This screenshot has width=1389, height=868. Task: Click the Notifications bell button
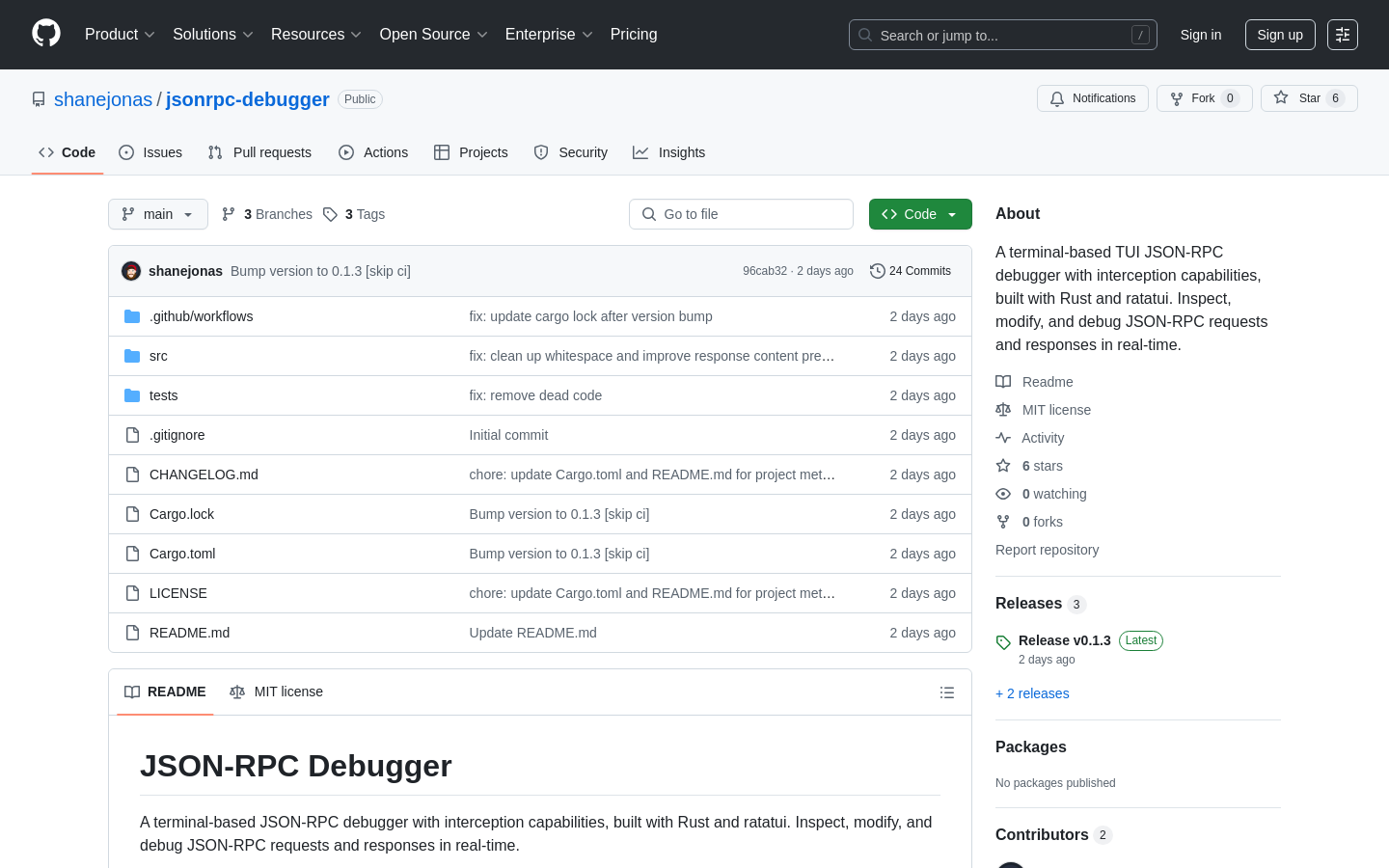[x=1093, y=98]
